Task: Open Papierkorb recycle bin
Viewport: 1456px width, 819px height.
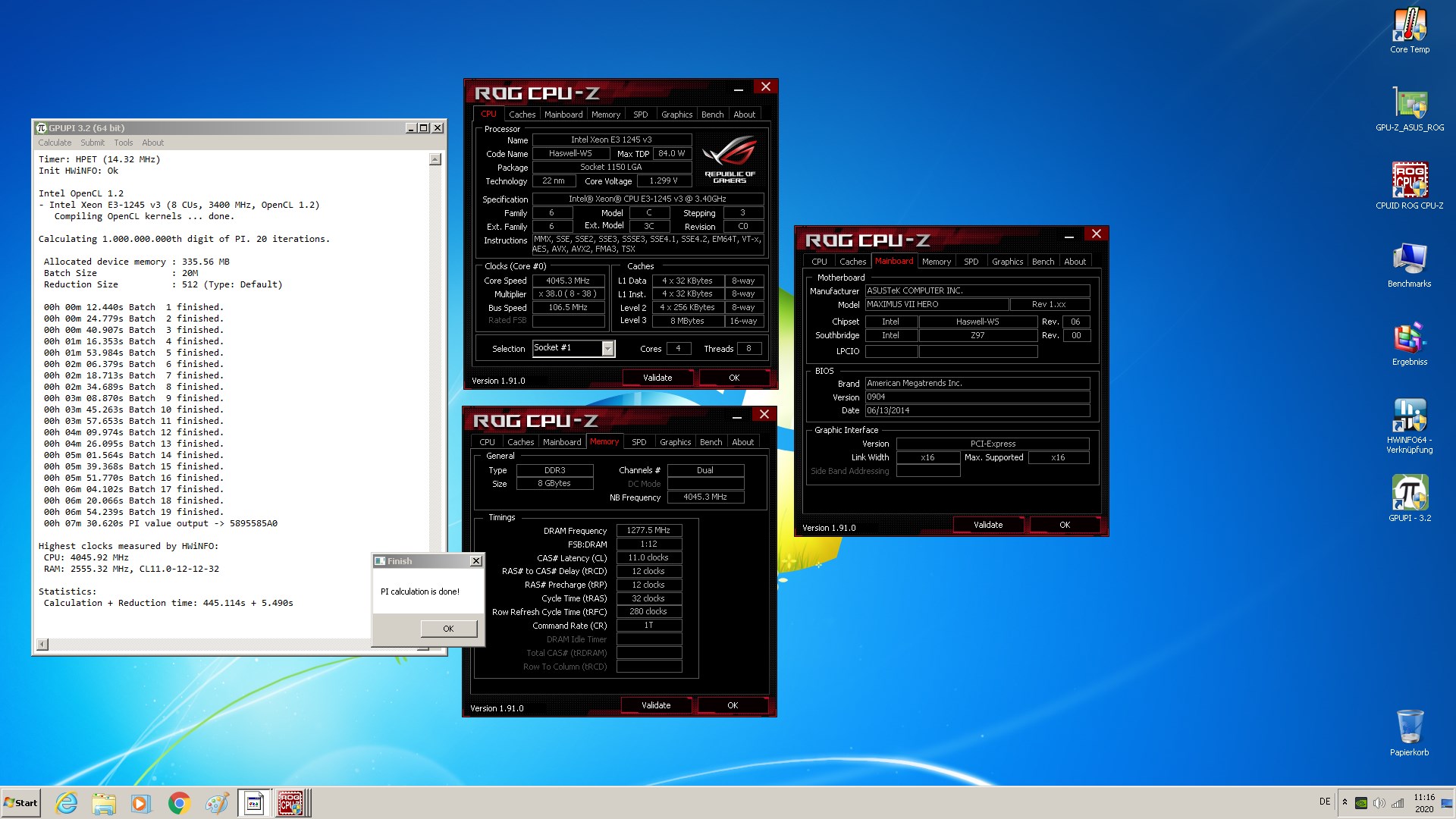Action: (1410, 733)
